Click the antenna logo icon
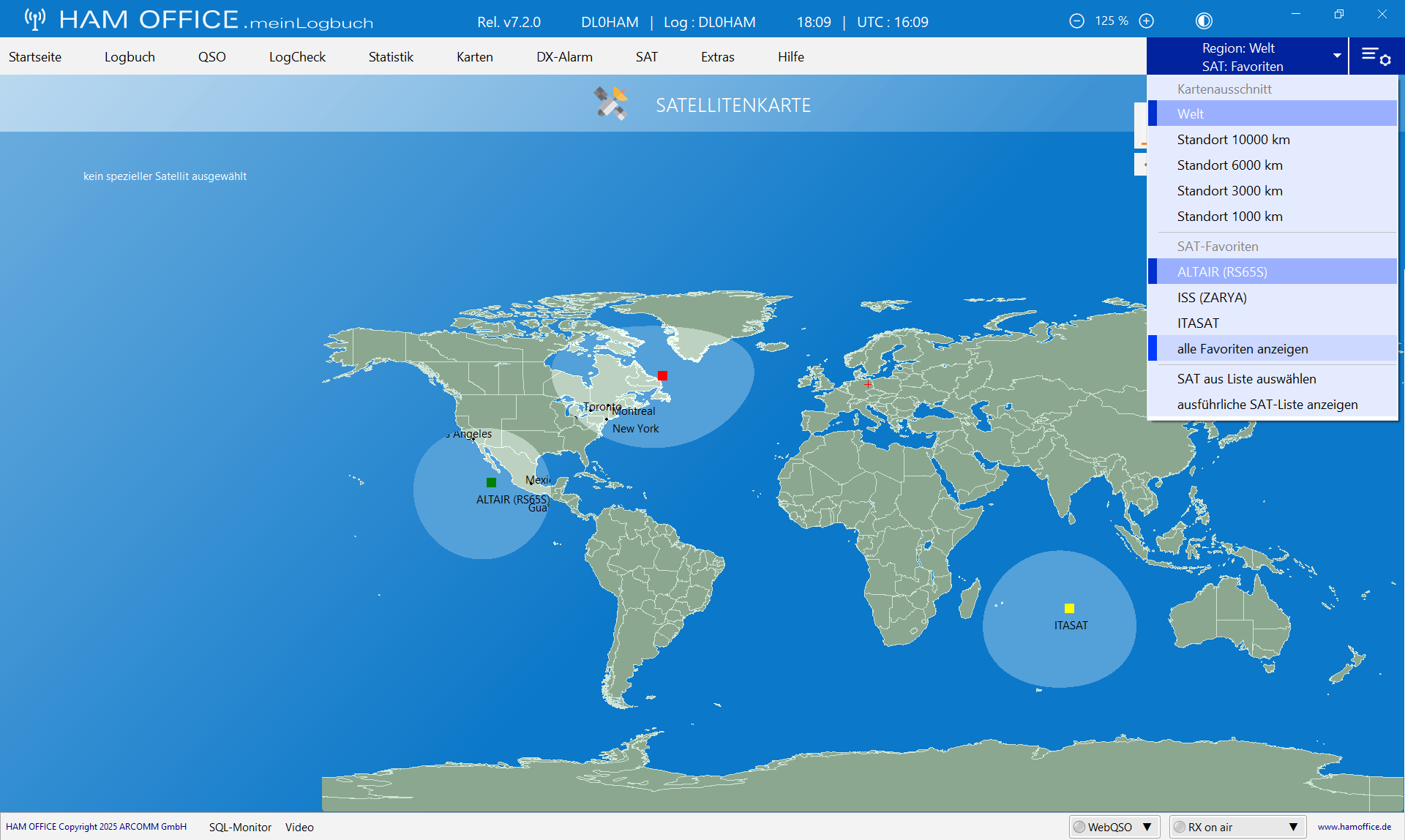The image size is (1405, 840). [34, 19]
